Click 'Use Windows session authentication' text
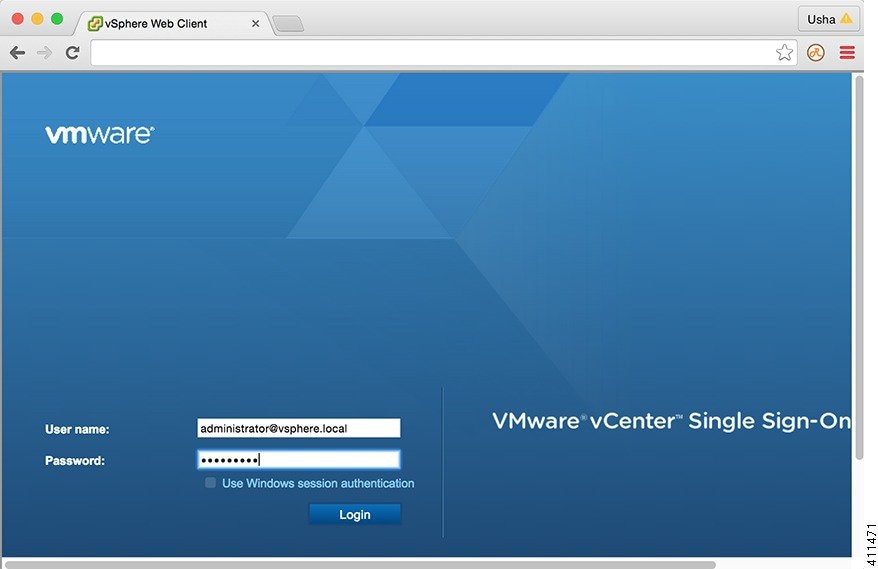This screenshot has width=878, height=569. pos(318,483)
